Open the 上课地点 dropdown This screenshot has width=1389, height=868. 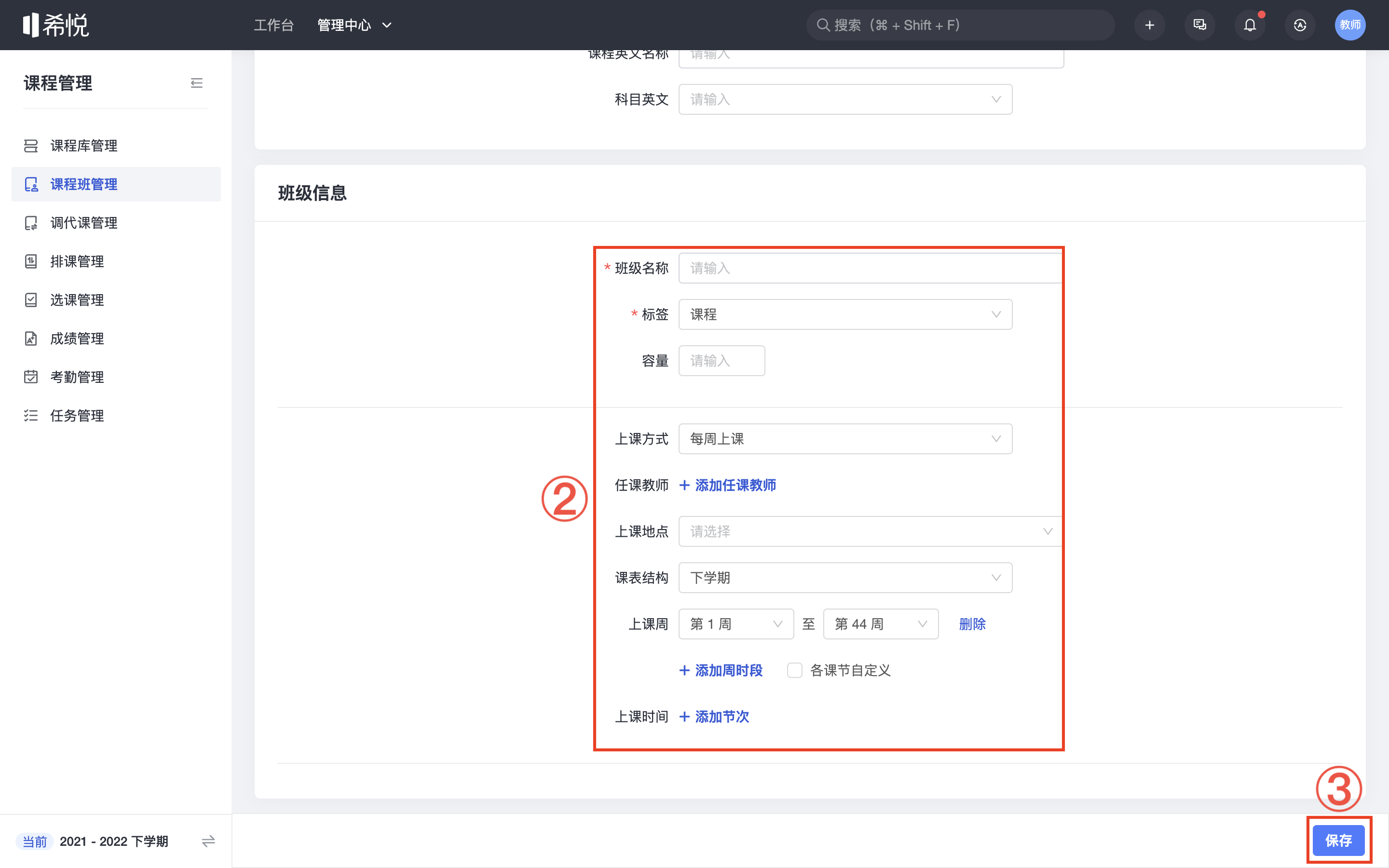(x=871, y=531)
